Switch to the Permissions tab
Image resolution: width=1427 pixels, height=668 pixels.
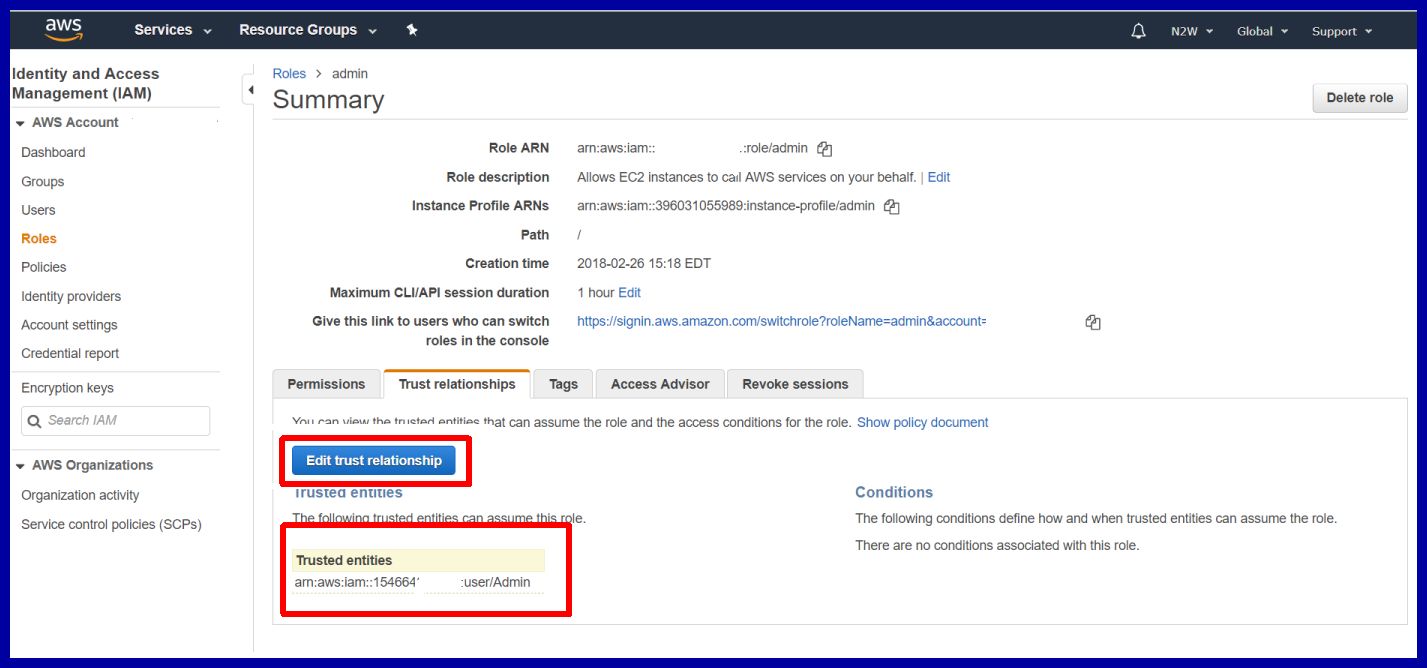pyautogui.click(x=326, y=384)
